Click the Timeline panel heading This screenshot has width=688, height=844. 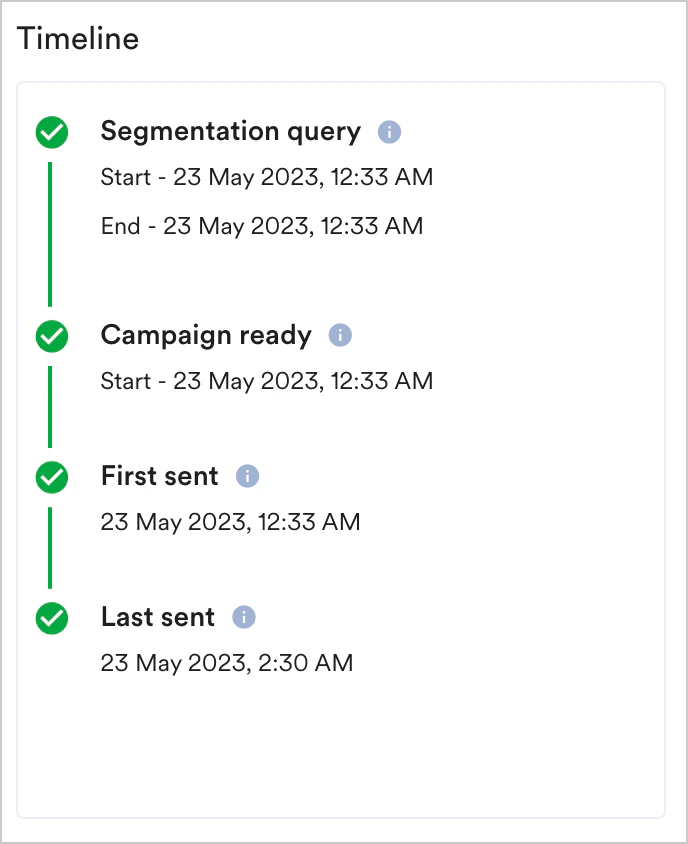point(77,38)
